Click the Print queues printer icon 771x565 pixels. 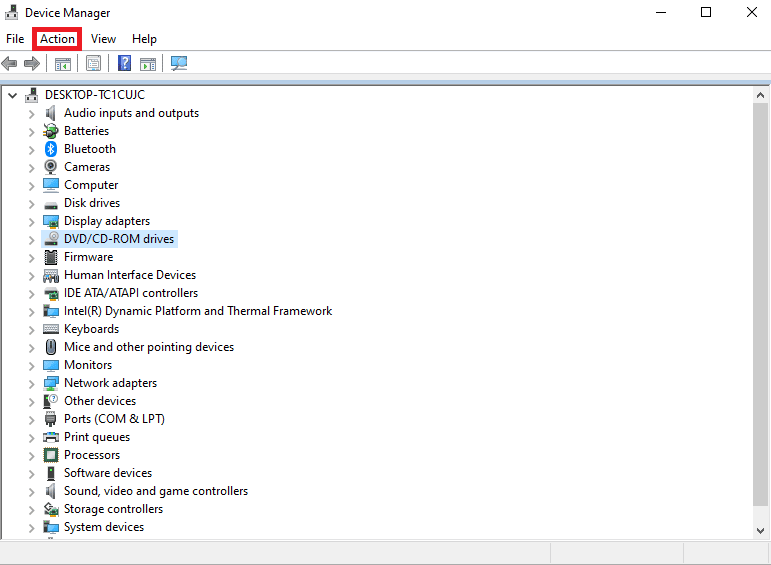click(x=51, y=437)
